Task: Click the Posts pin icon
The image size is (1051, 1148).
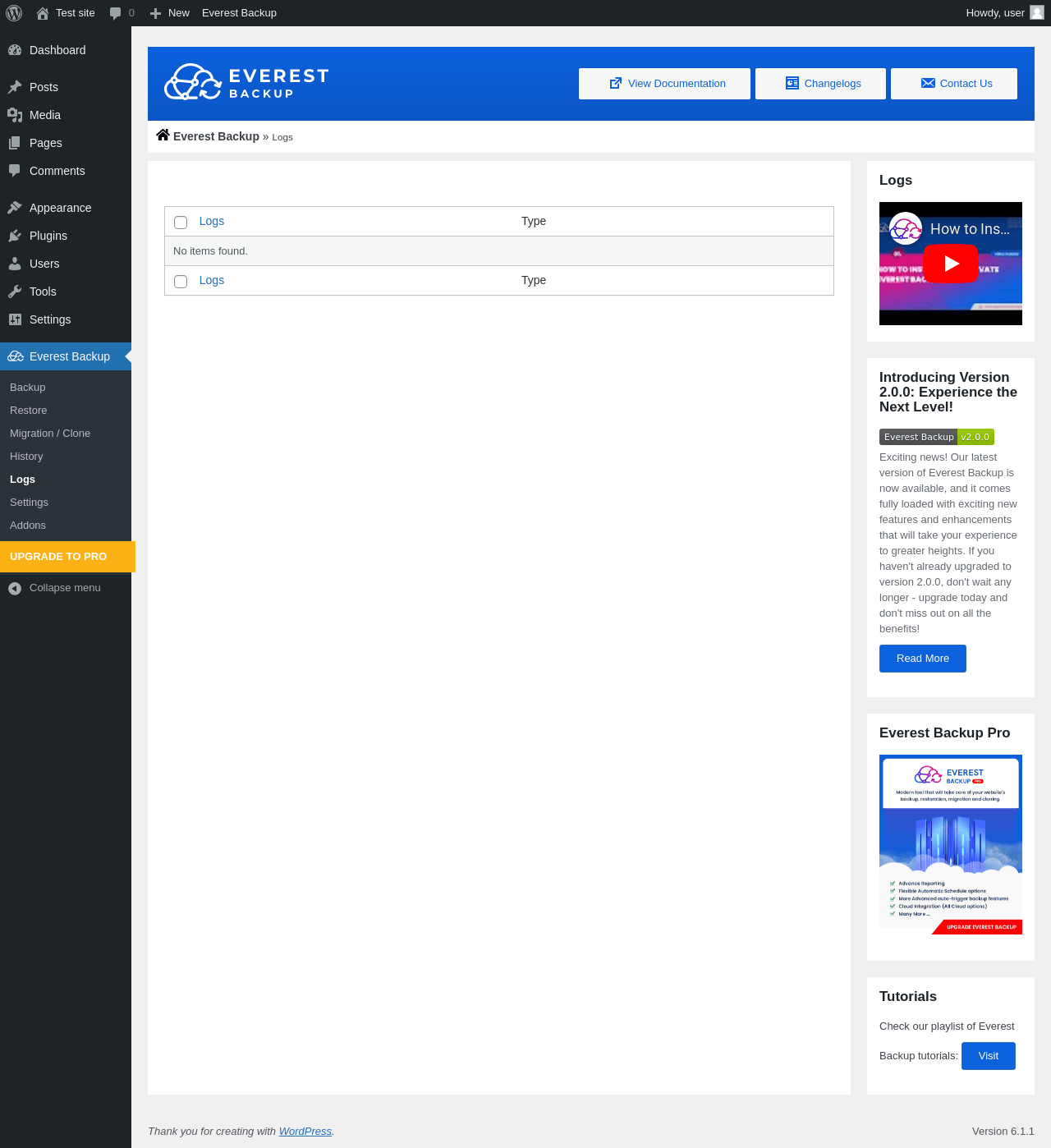Action: [x=15, y=87]
